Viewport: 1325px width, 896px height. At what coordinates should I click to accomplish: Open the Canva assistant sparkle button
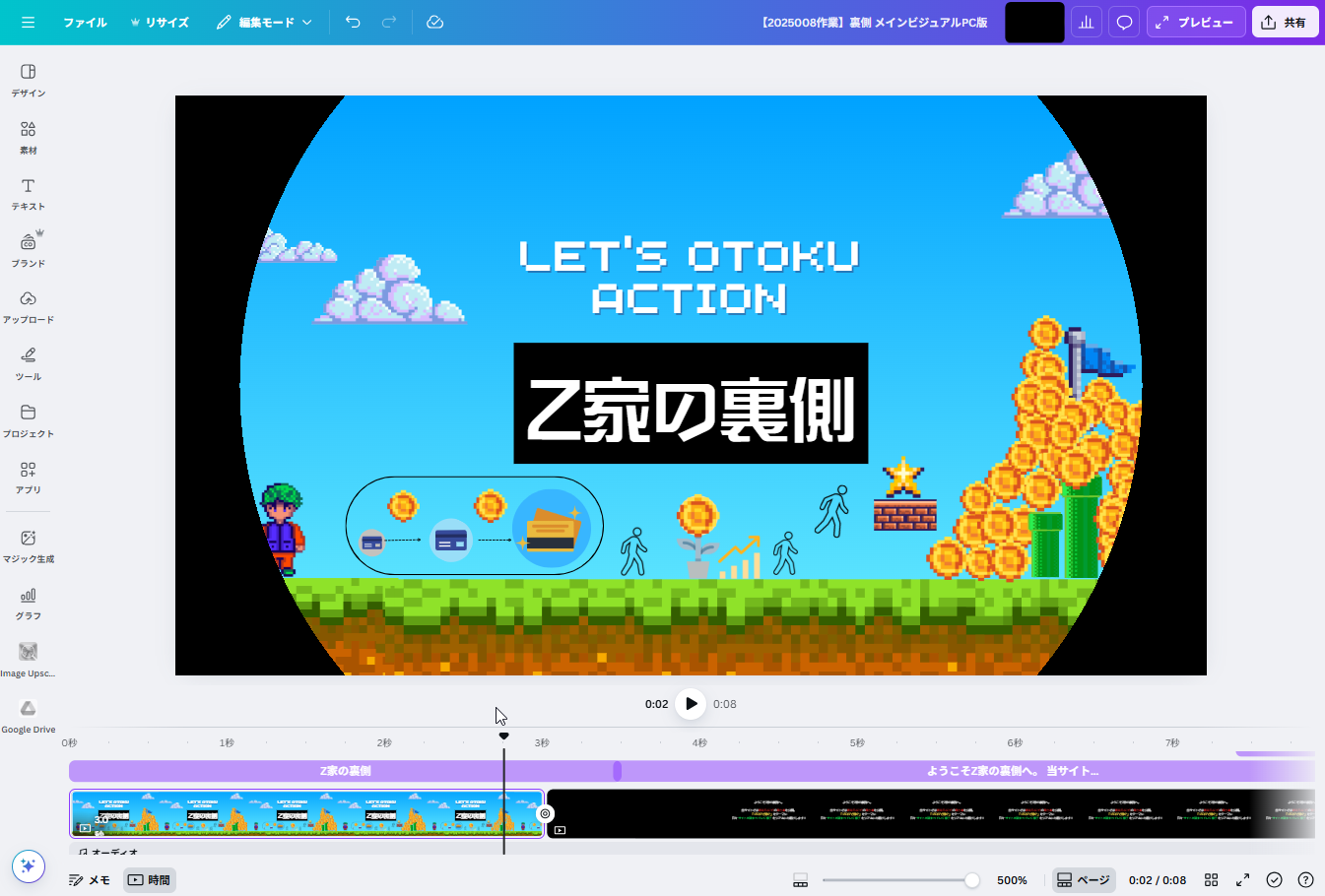pos(29,865)
